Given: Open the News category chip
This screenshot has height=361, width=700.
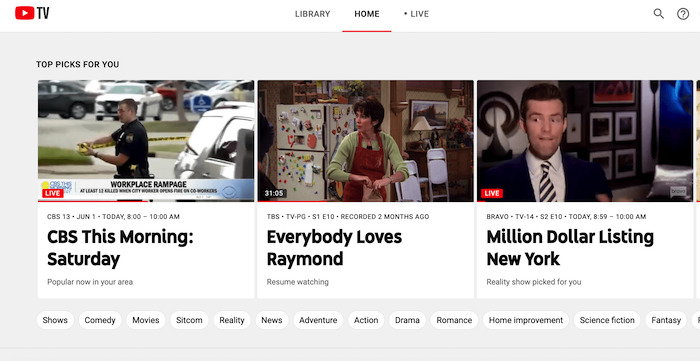Looking at the screenshot, I should [272, 320].
